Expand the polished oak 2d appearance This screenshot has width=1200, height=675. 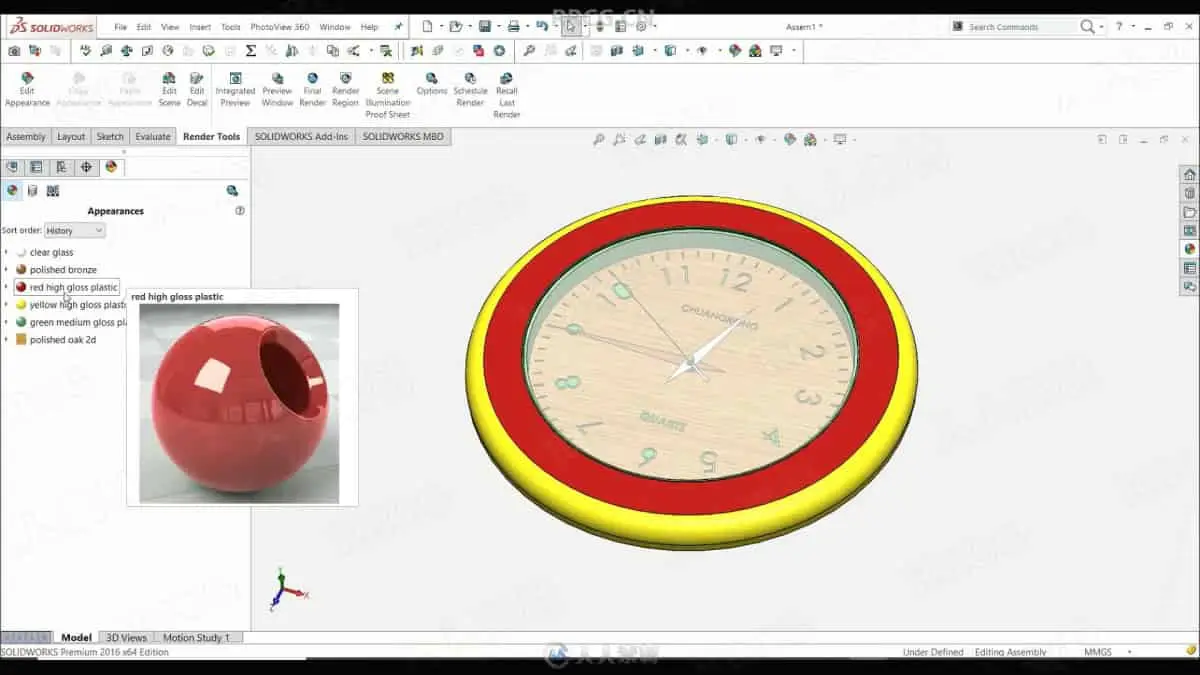click(6, 340)
